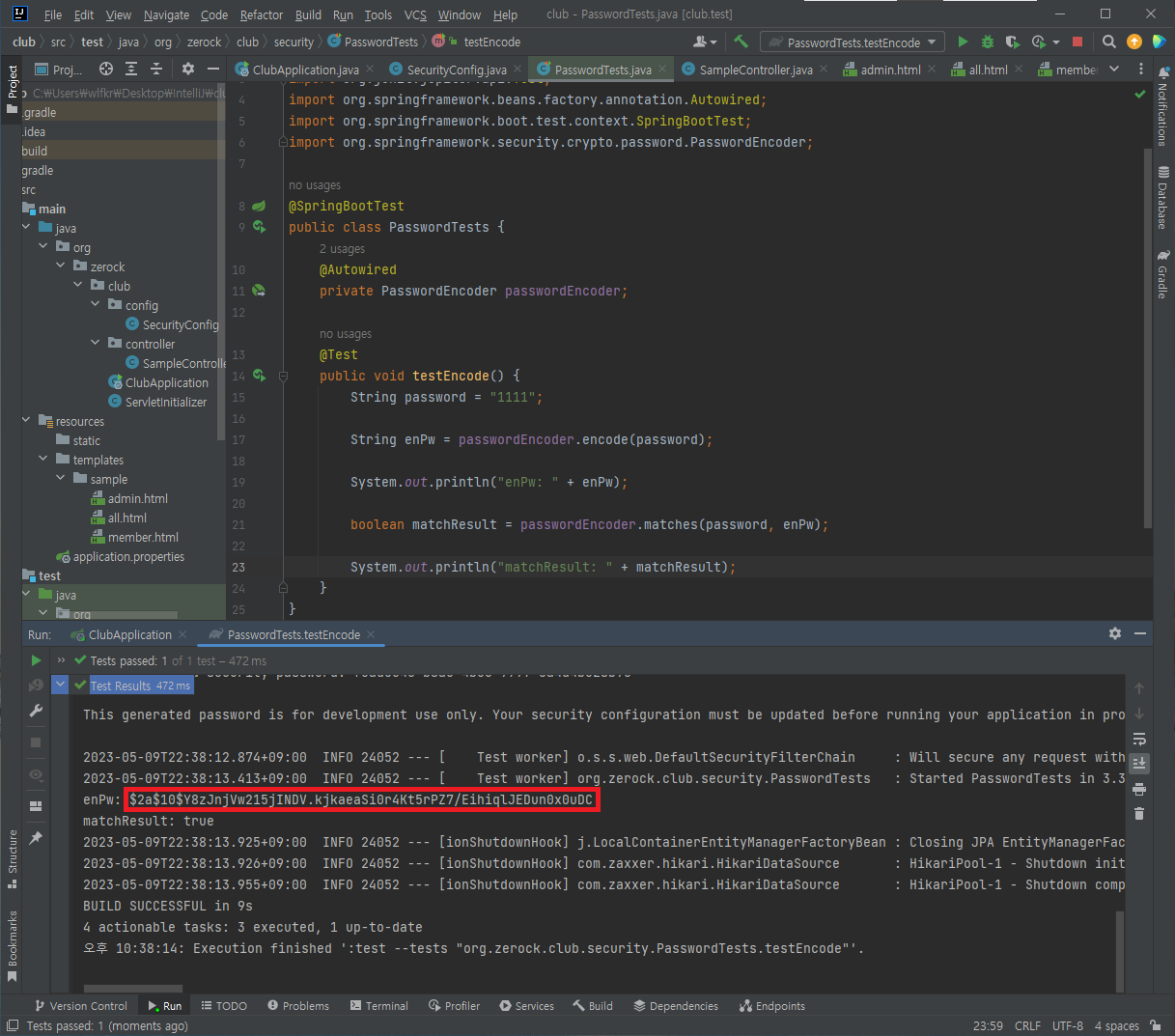Open the Dependencies tool window
The width and height of the screenshot is (1175, 1036).
pyautogui.click(x=676, y=1005)
